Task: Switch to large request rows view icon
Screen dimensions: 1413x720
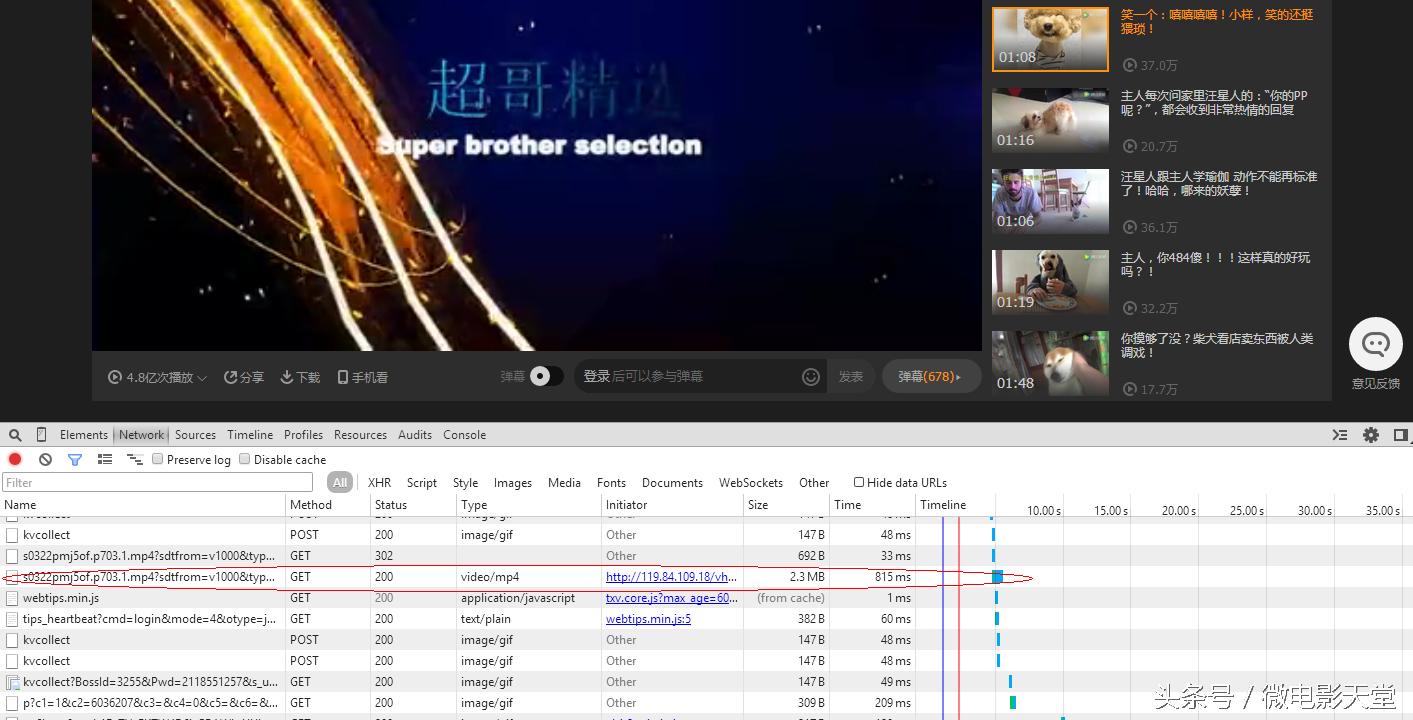Action: pos(105,460)
